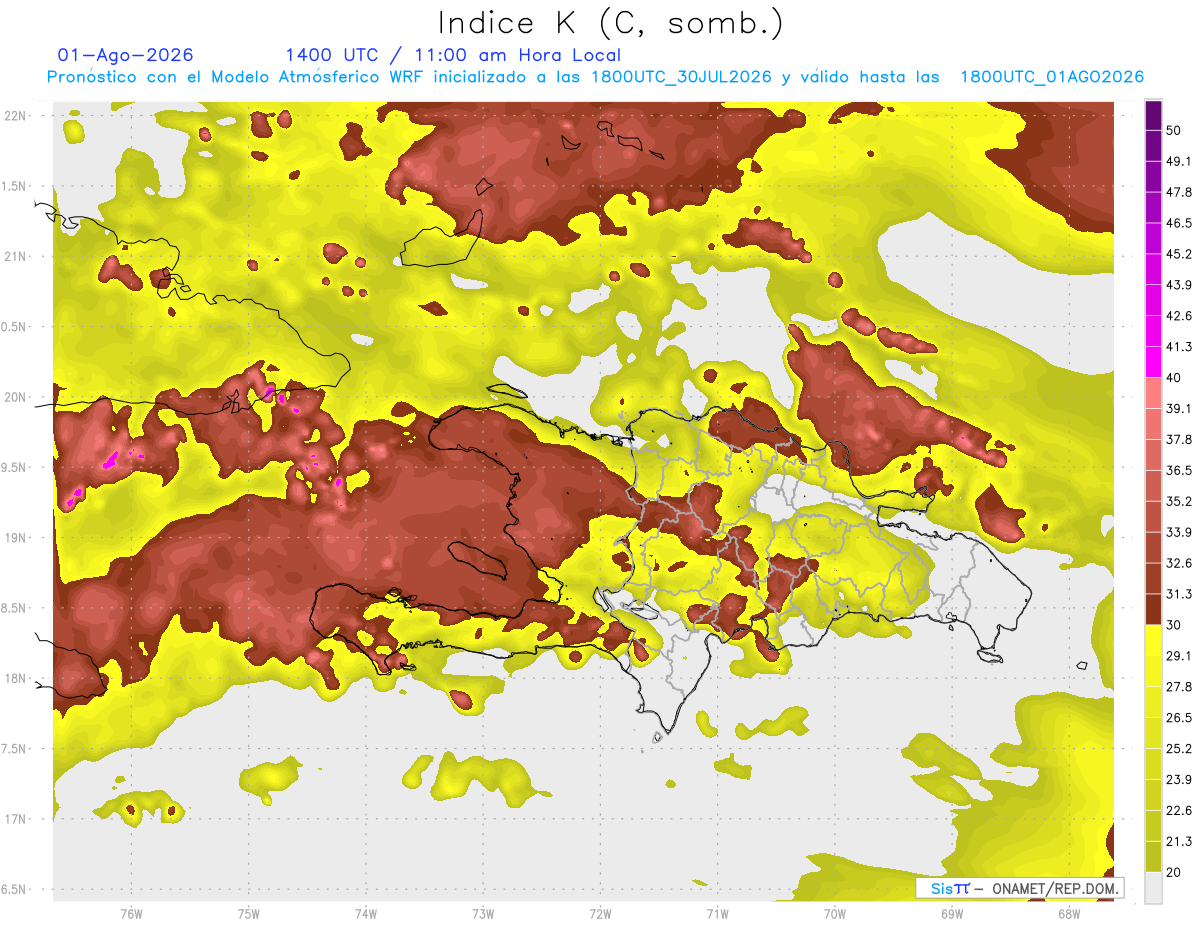Click the 'SisTT - ONAMET/REP.DOM.' credit label
1200x927 pixels.
click(1020, 888)
